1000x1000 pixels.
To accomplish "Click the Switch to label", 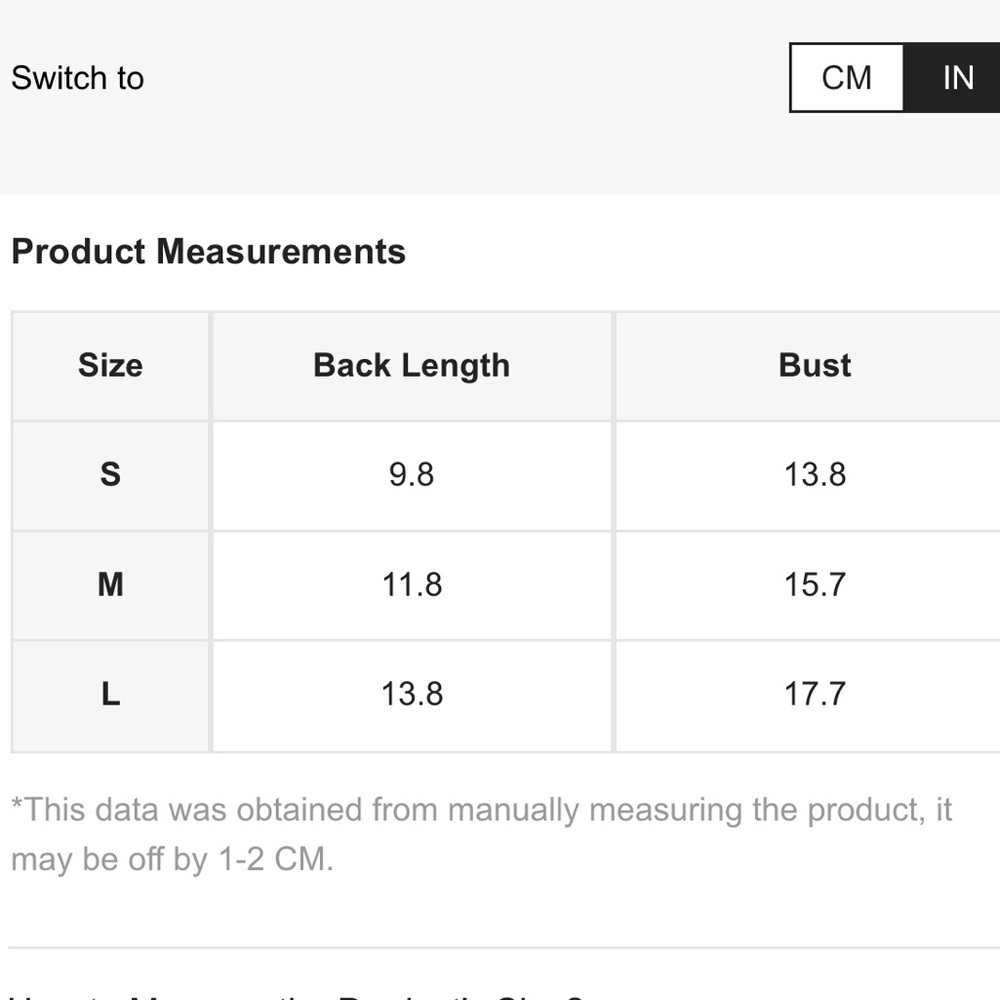I will (x=78, y=78).
